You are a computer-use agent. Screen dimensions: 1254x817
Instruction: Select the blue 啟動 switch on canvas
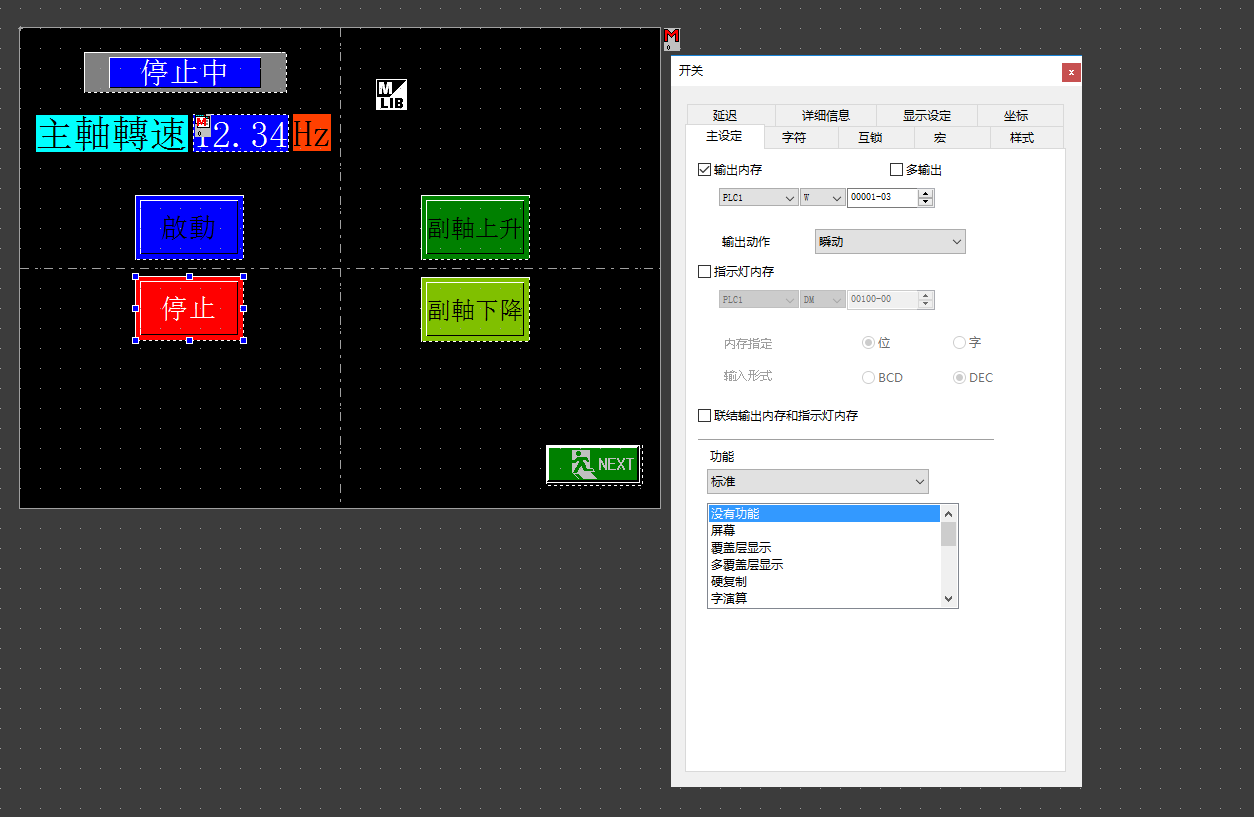(x=189, y=228)
